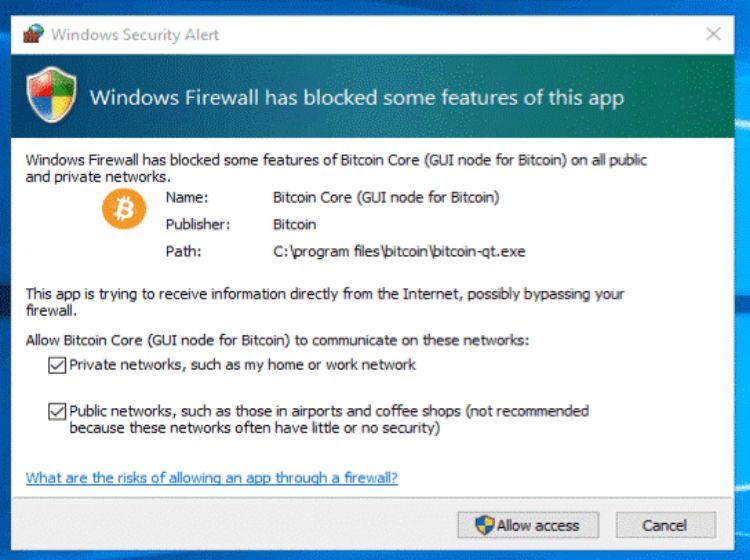Click the Bitcoin orange logo icon
Image resolution: width=750 pixels, height=560 pixels.
click(124, 208)
